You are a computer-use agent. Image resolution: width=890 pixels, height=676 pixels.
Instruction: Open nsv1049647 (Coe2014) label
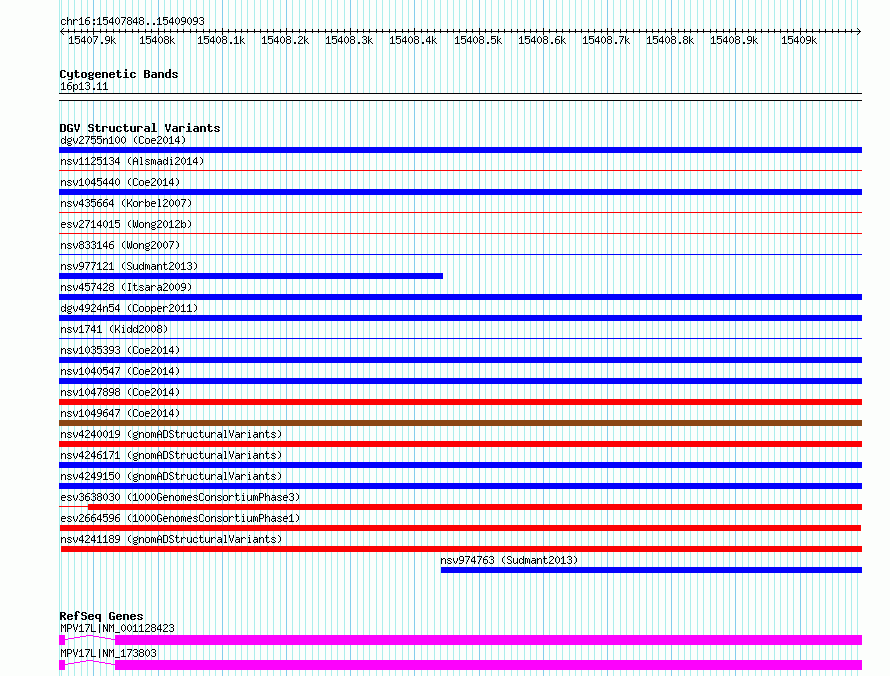point(120,413)
